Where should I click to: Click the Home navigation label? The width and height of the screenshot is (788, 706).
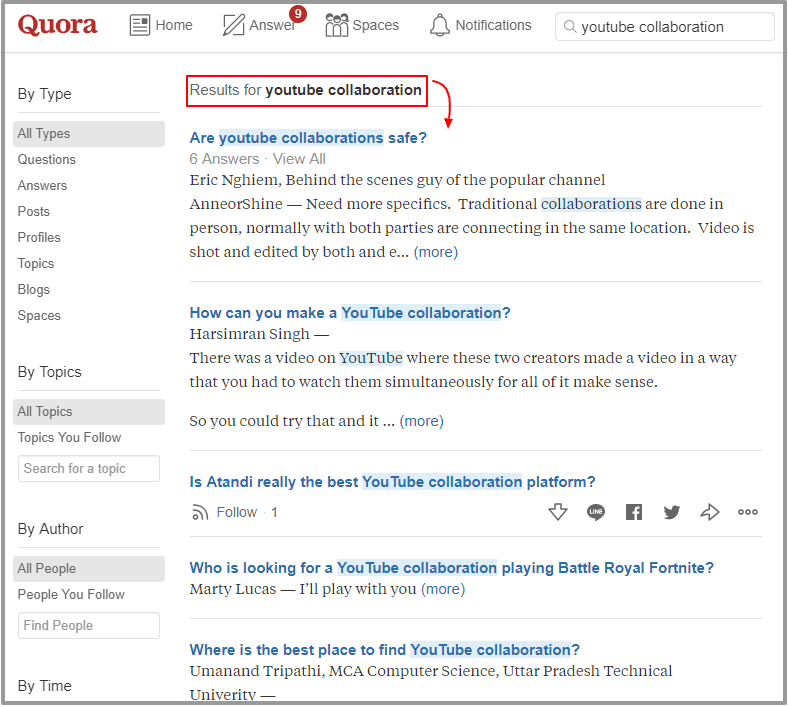(x=174, y=25)
